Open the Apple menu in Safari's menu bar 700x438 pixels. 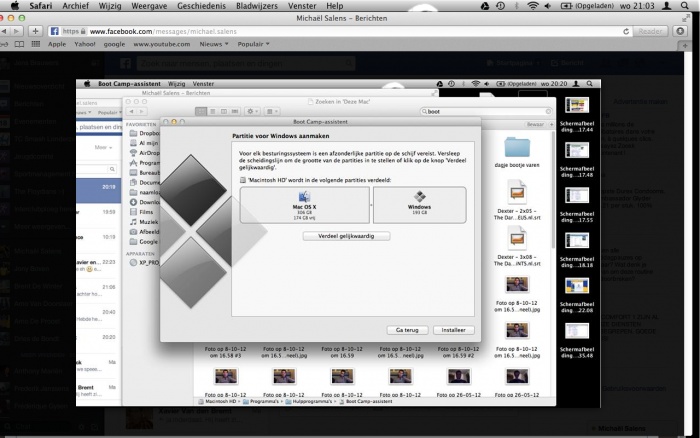(x=15, y=6)
